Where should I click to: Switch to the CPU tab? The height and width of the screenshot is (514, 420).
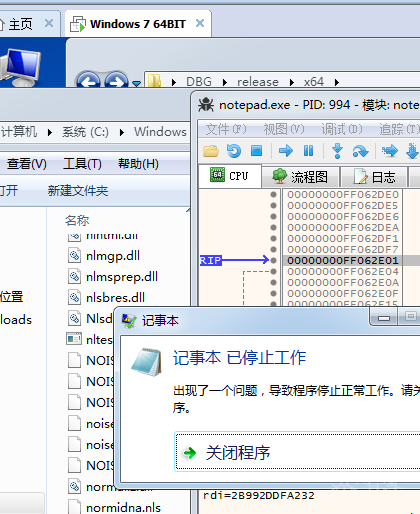click(229, 176)
